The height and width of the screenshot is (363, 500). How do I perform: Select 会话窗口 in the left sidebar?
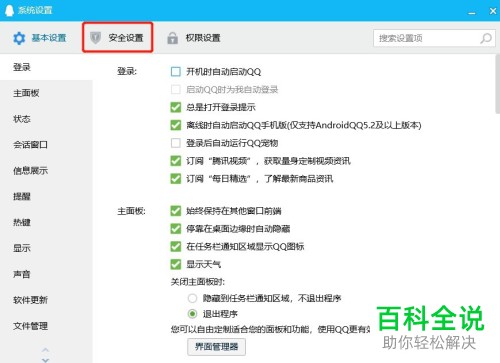point(46,145)
